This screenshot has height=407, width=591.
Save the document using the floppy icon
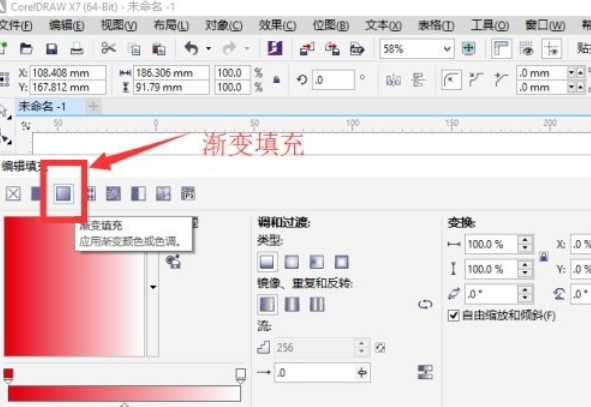click(x=51, y=49)
